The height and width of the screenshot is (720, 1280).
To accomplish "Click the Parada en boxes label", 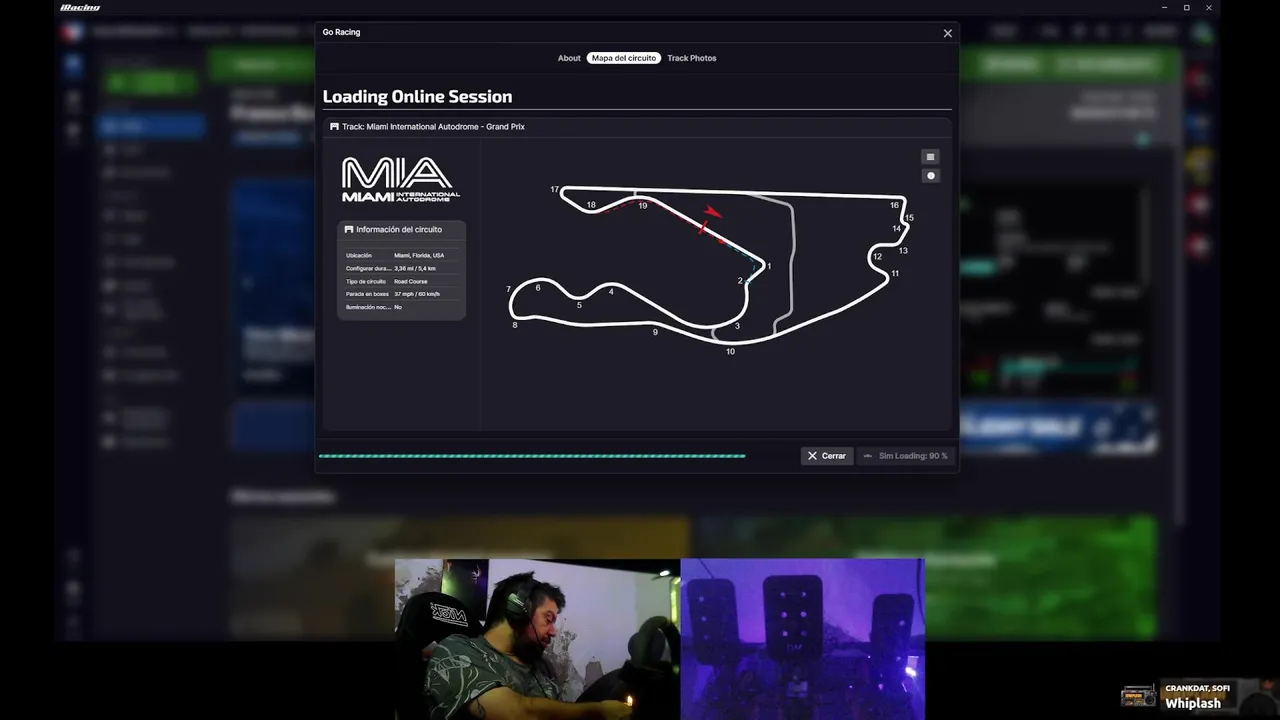I will (367, 295).
